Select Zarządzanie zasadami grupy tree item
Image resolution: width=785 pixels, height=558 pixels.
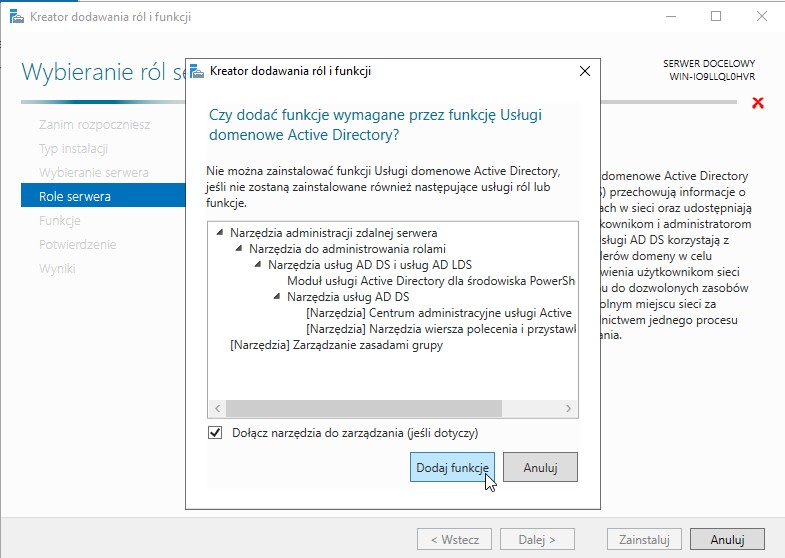point(336,345)
